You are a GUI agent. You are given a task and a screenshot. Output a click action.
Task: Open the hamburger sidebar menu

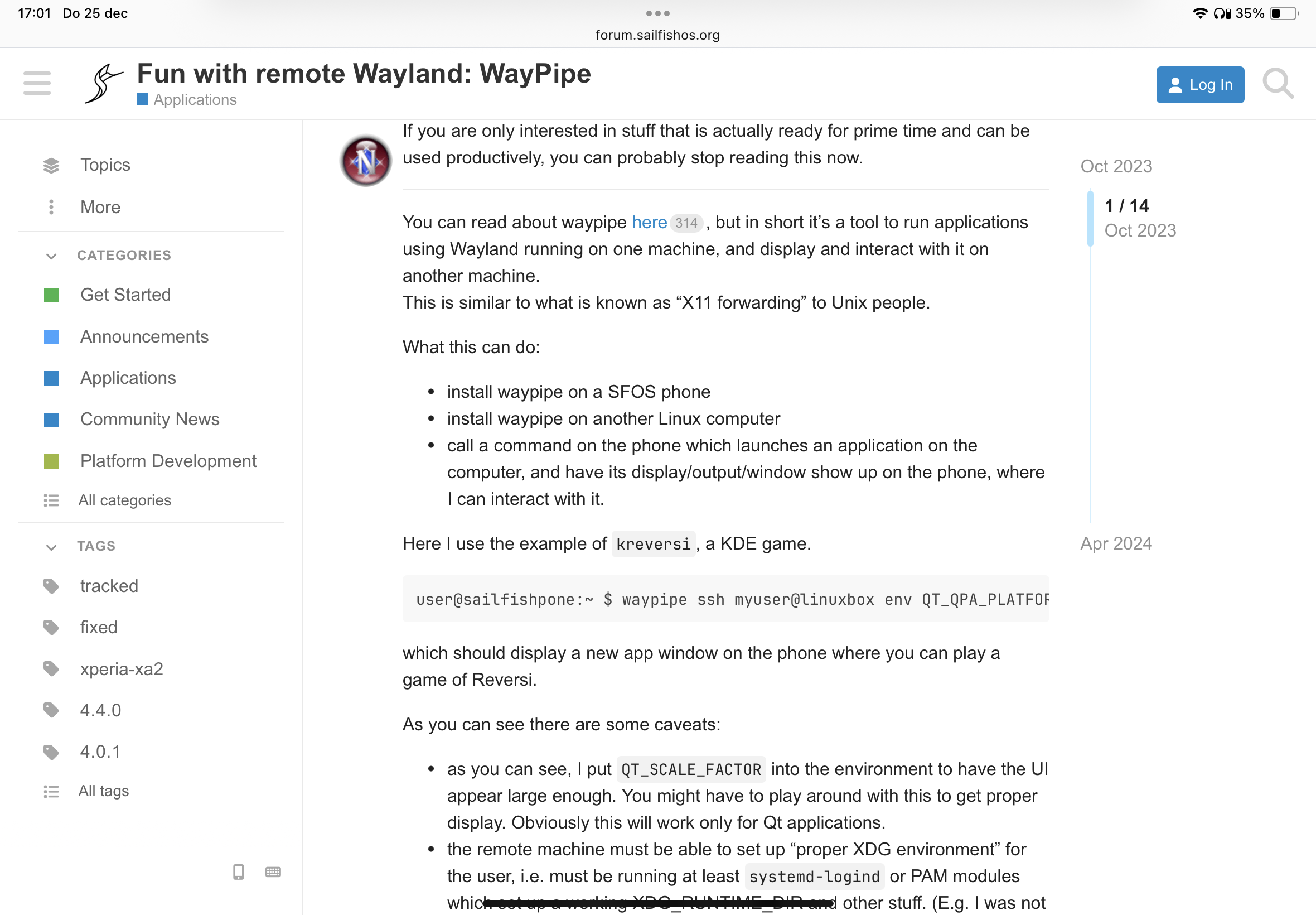[x=37, y=84]
